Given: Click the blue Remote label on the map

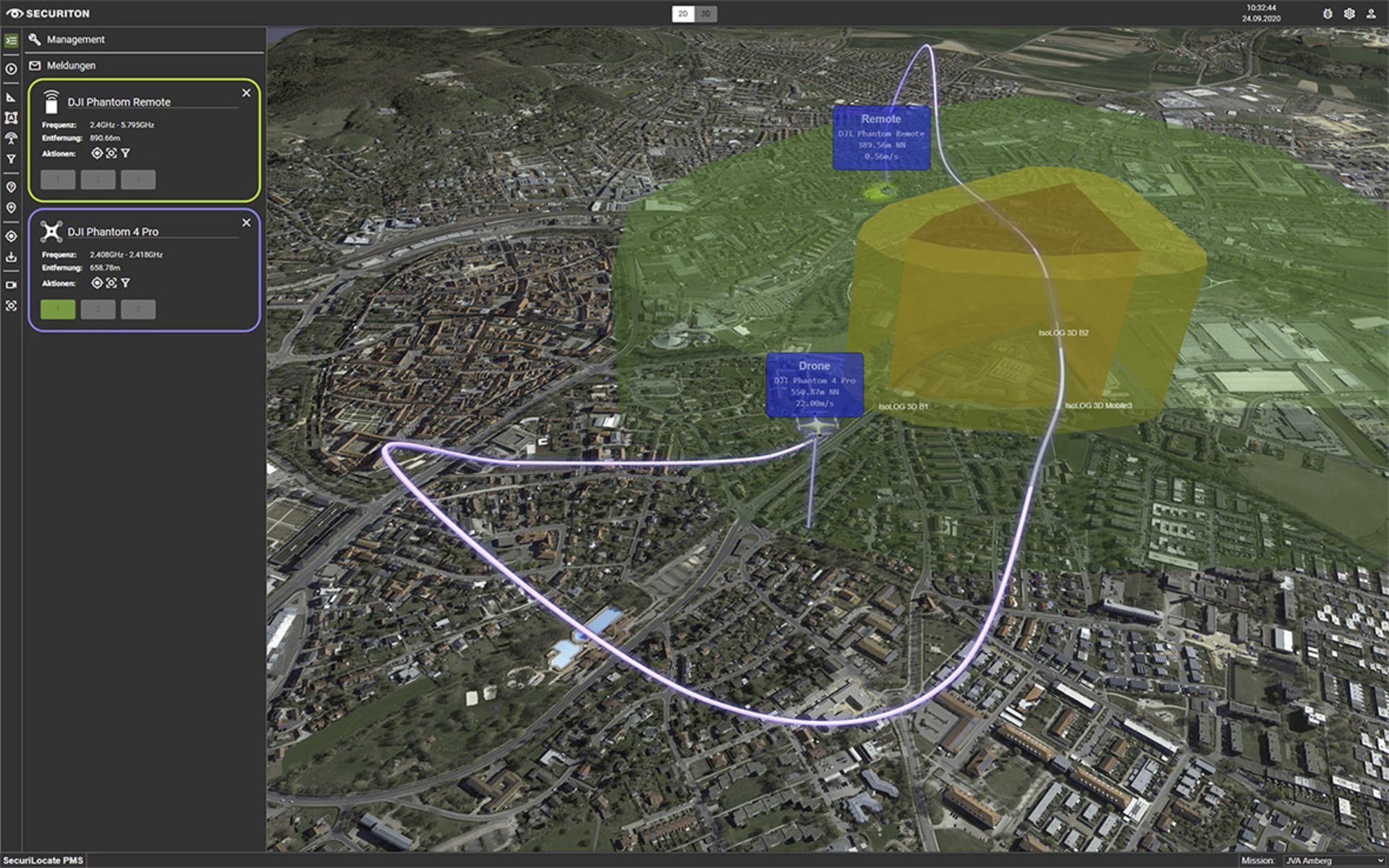Looking at the screenshot, I should [x=881, y=138].
